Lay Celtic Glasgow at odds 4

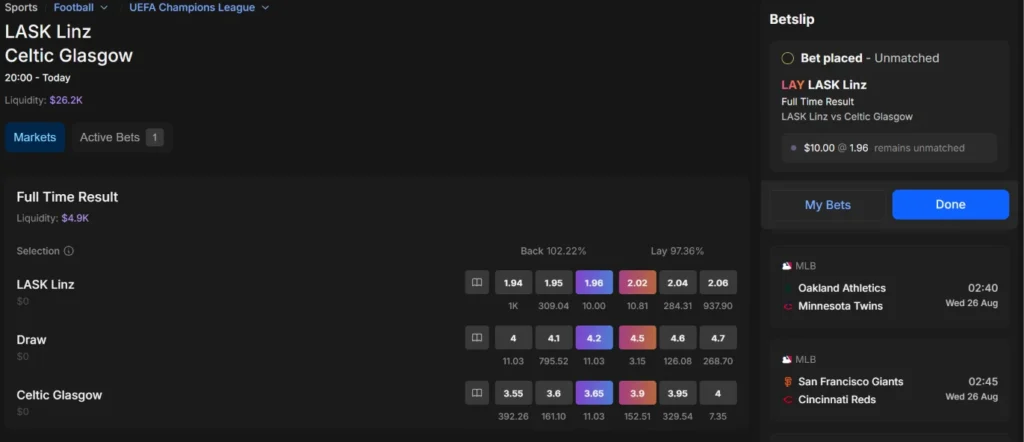coord(718,392)
